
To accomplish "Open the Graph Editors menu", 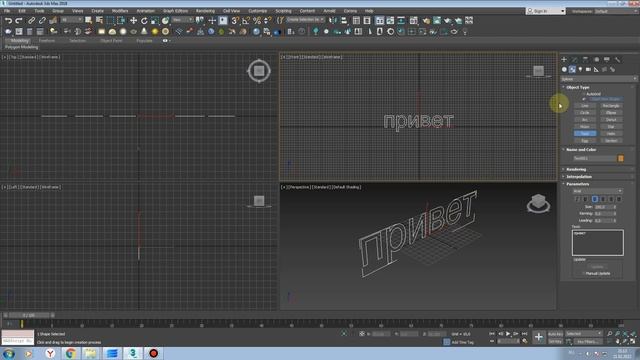I will [176, 11].
